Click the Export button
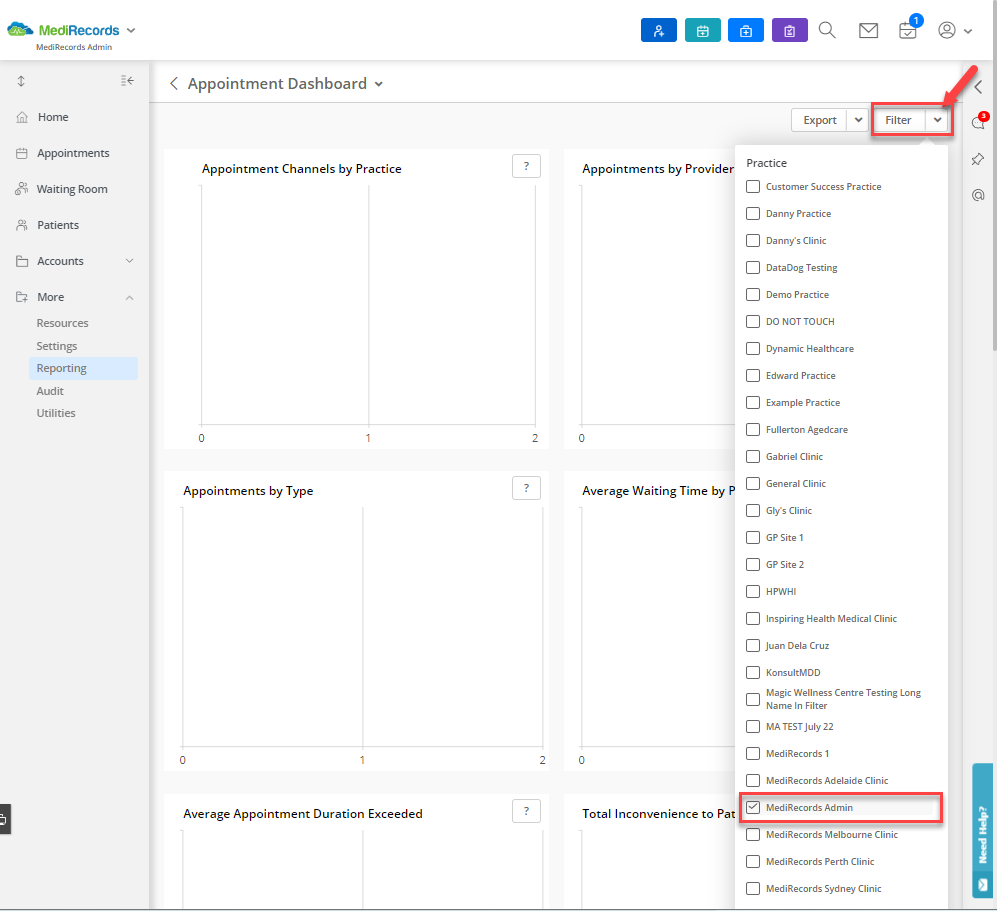 pos(820,120)
